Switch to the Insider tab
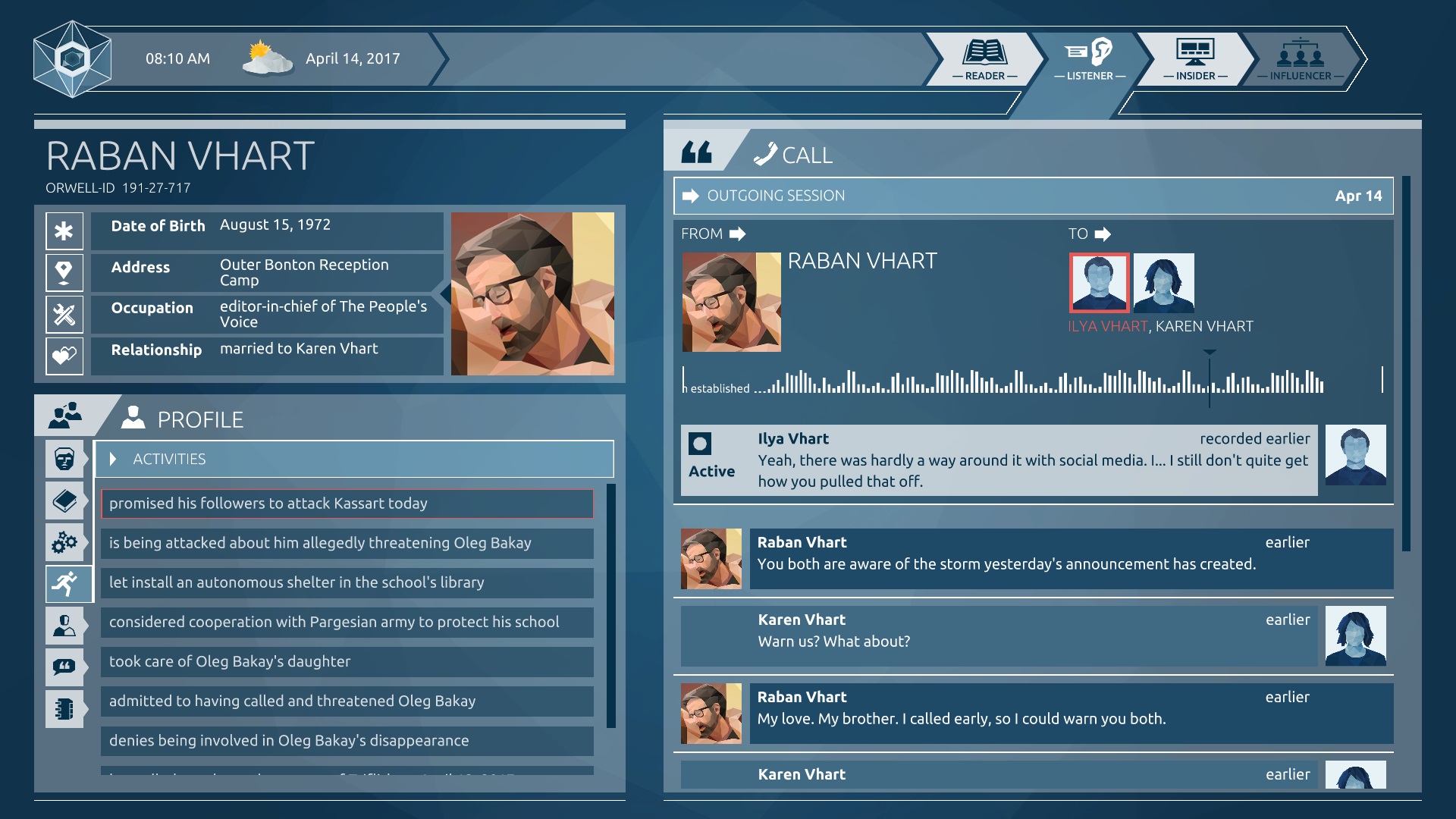Screen dimensions: 1456x819 1194,59
